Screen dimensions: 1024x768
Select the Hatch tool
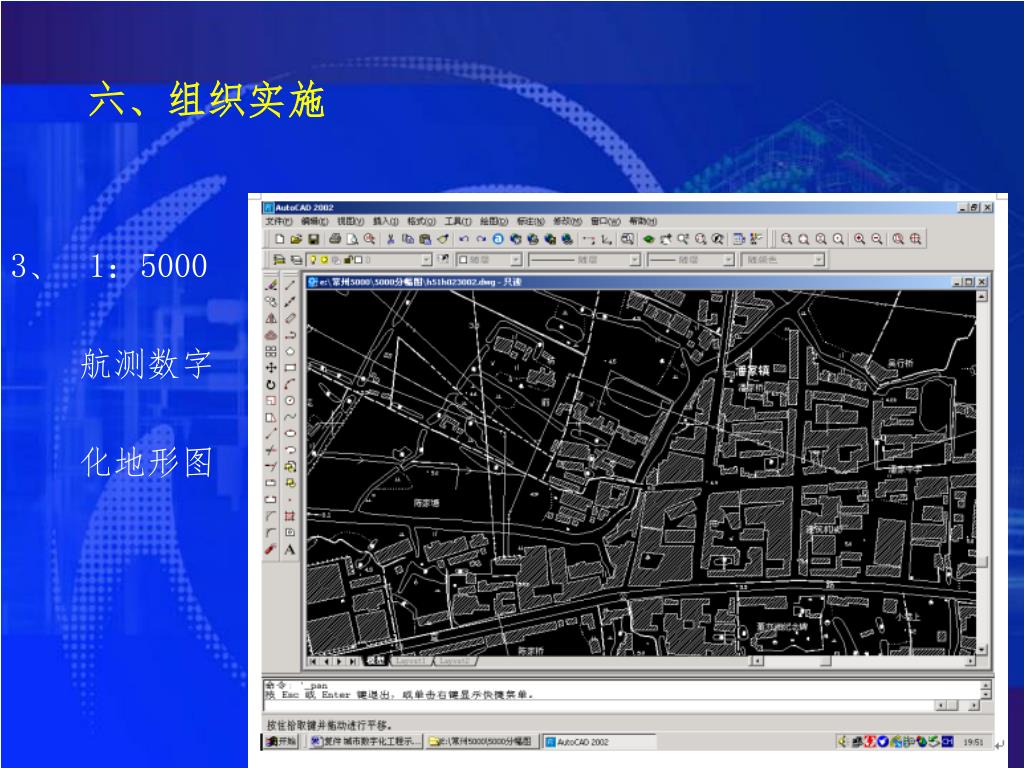coord(290,516)
